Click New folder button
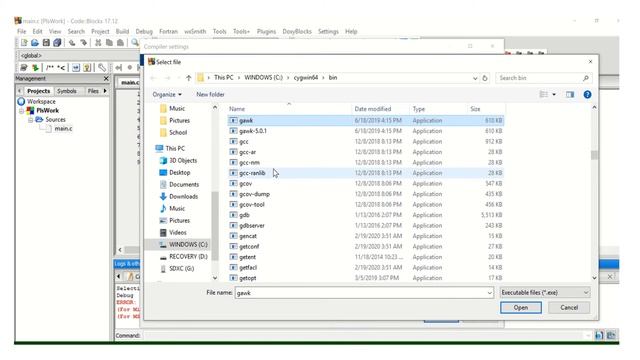This screenshot has width=640, height=360. [x=210, y=95]
